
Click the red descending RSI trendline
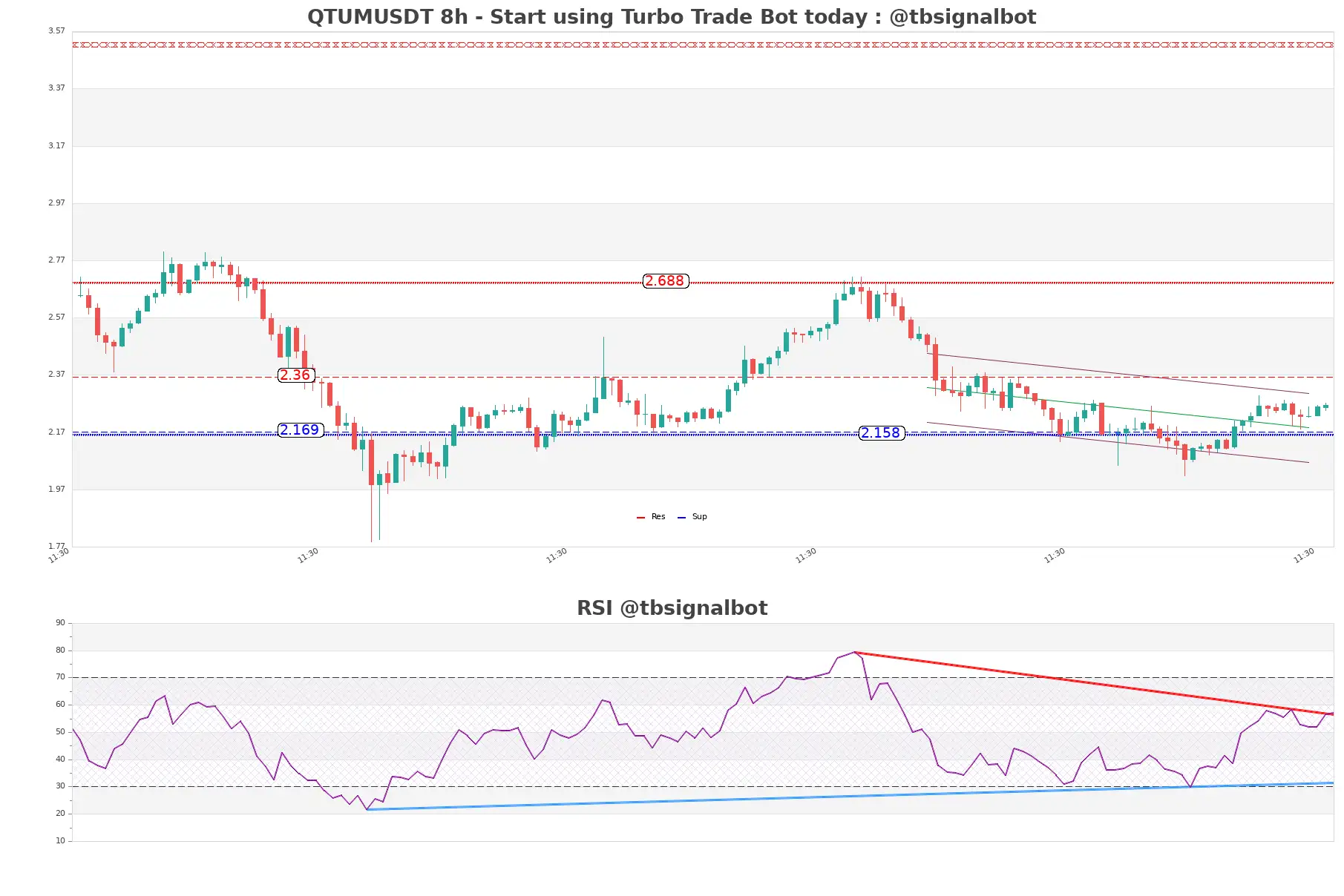(x=1095, y=684)
